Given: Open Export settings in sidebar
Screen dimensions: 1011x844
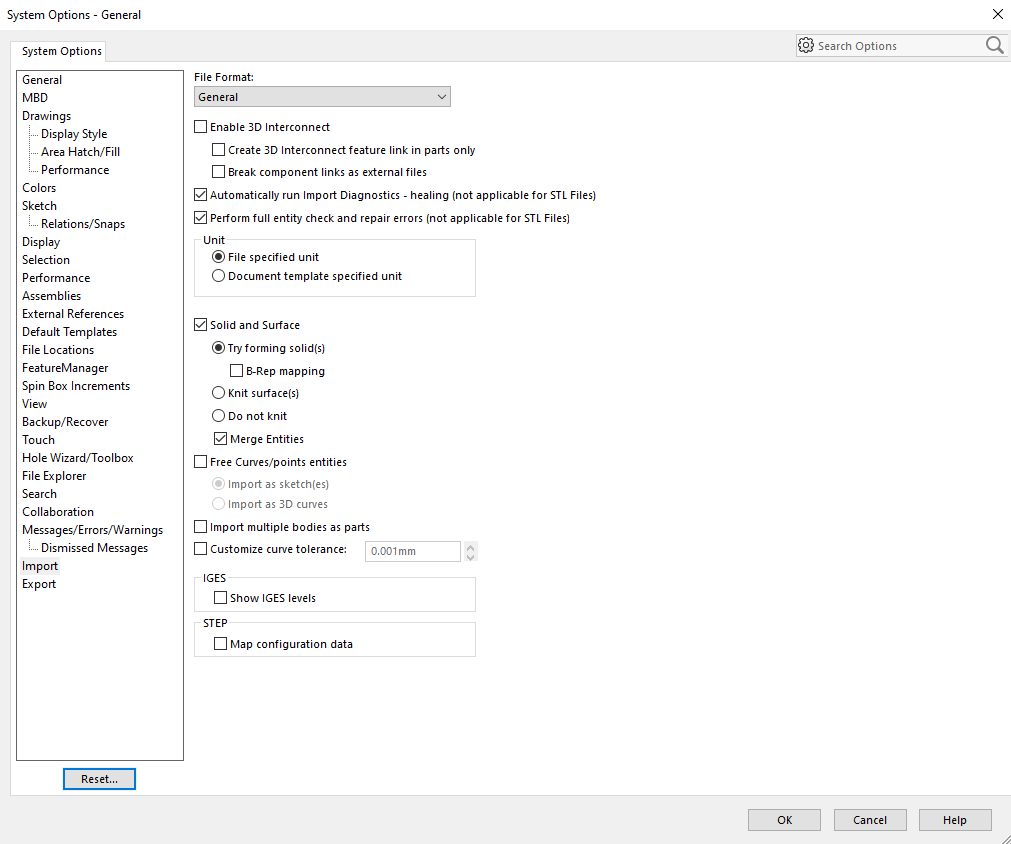Looking at the screenshot, I should click(x=39, y=584).
